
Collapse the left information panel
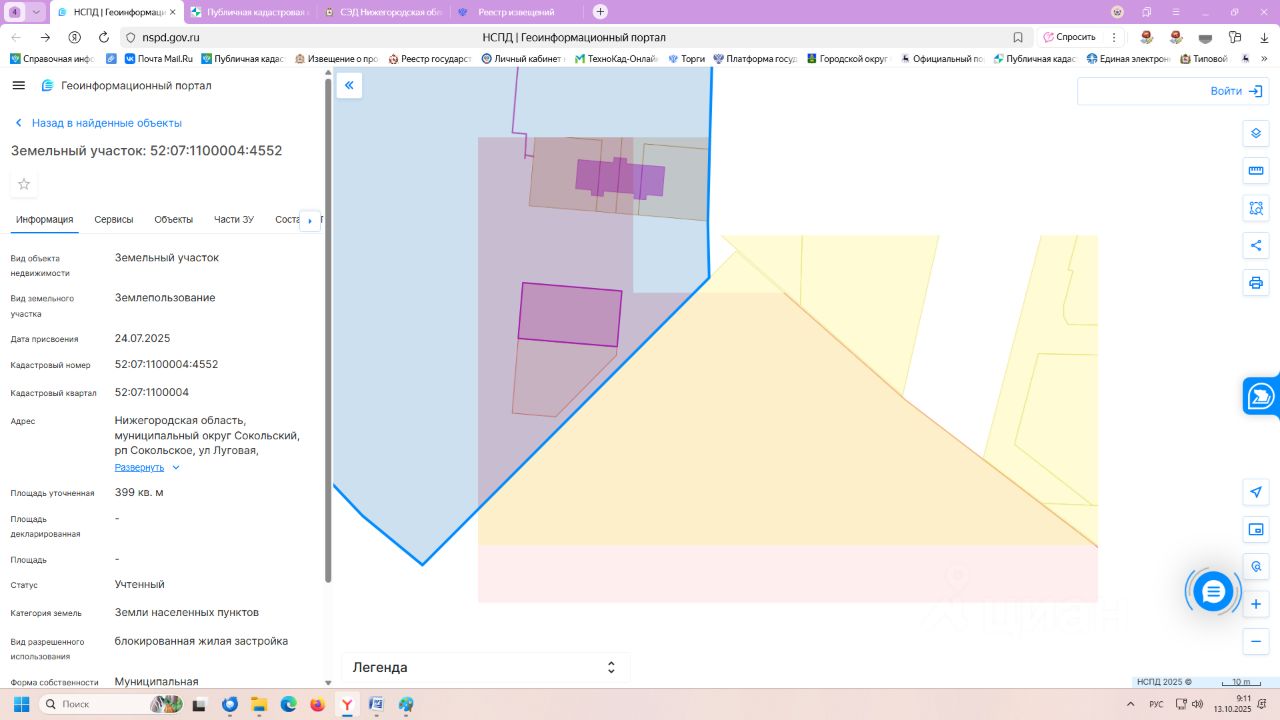[x=349, y=86]
